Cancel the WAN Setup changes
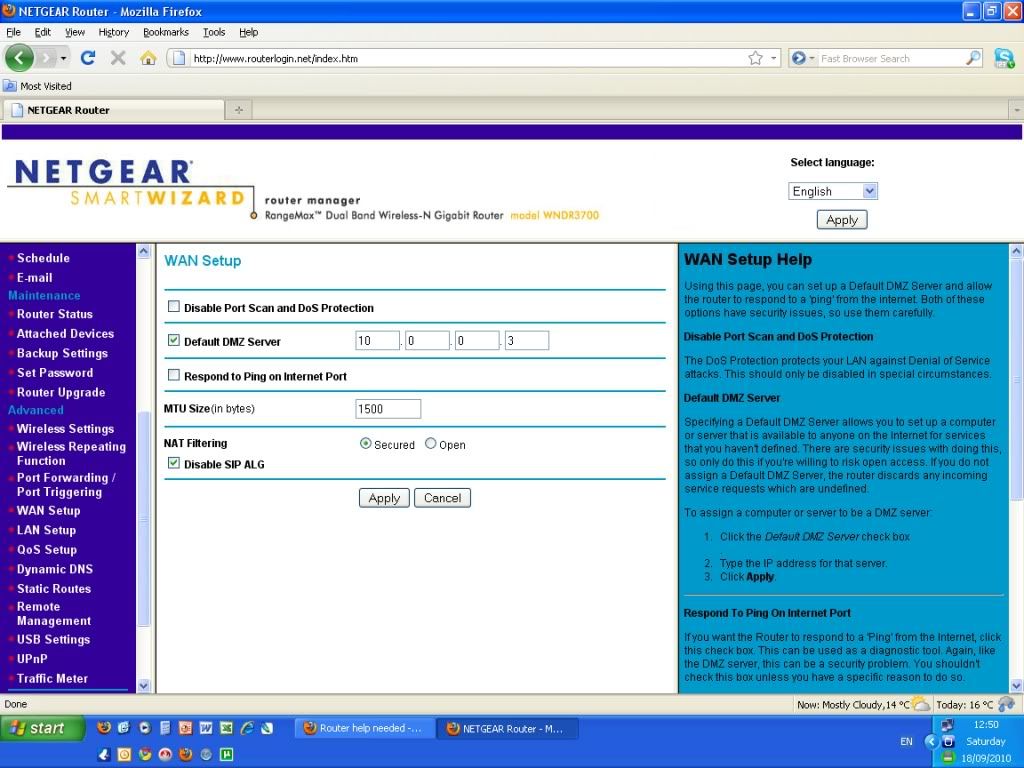1024x768 pixels. 442,498
